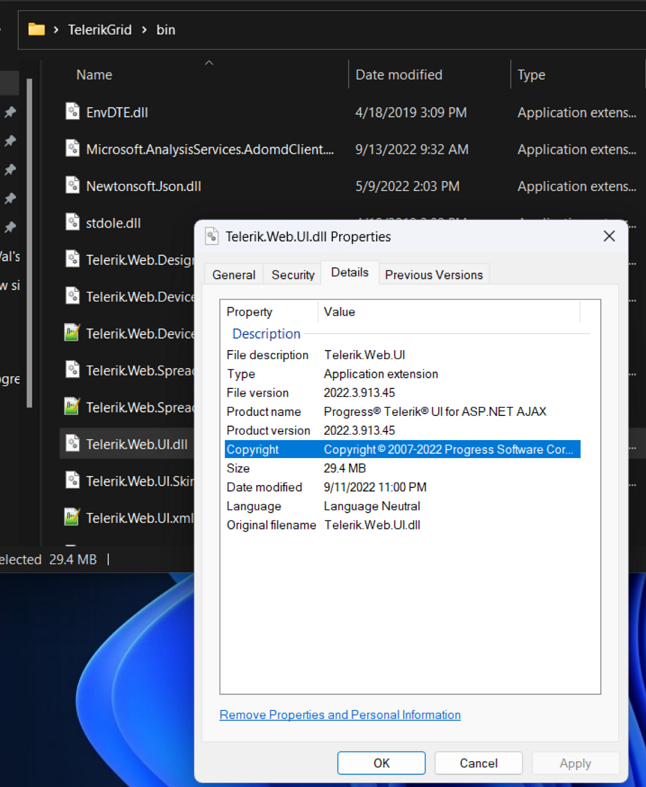Screen dimensions: 646x787
Task: Switch to the Security tab
Action: [x=293, y=275]
